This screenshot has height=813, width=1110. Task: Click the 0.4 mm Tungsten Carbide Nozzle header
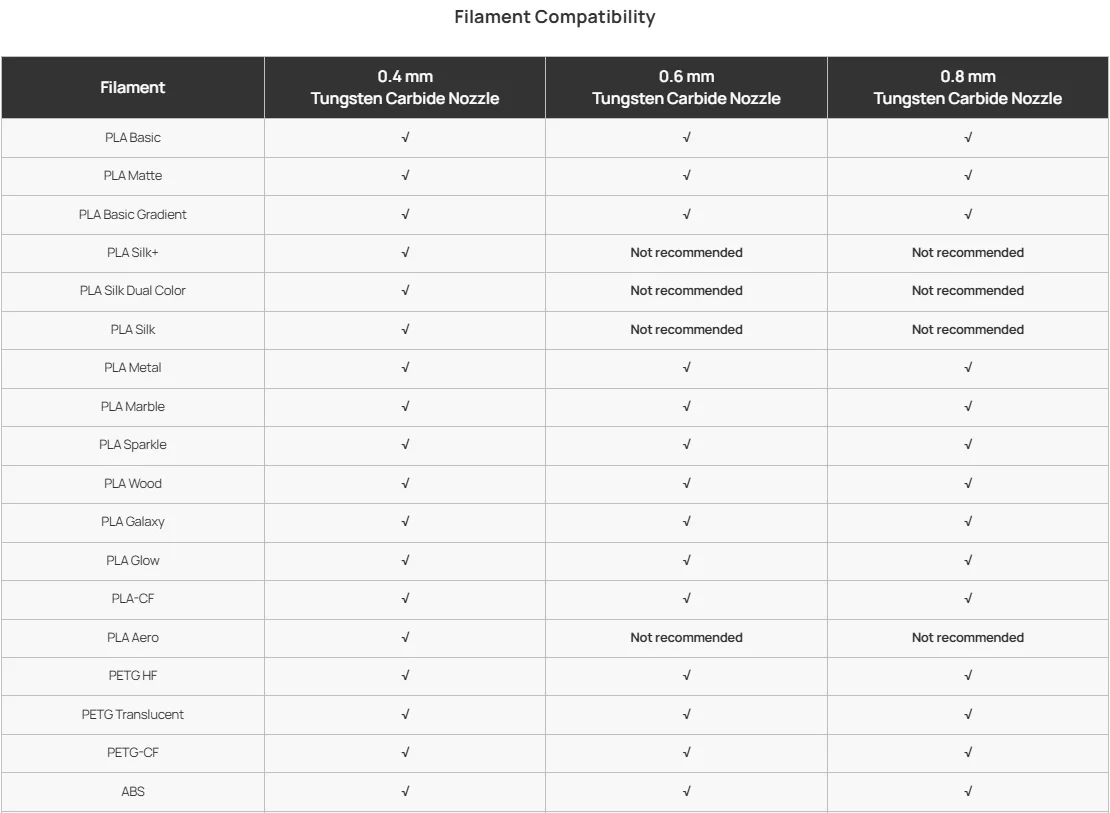(x=404, y=87)
